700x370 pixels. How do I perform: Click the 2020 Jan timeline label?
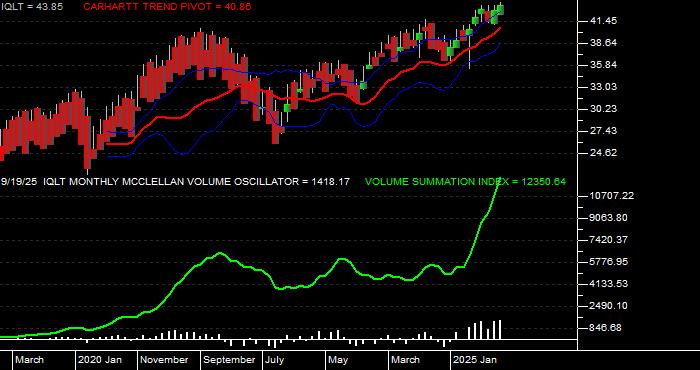tap(100, 360)
